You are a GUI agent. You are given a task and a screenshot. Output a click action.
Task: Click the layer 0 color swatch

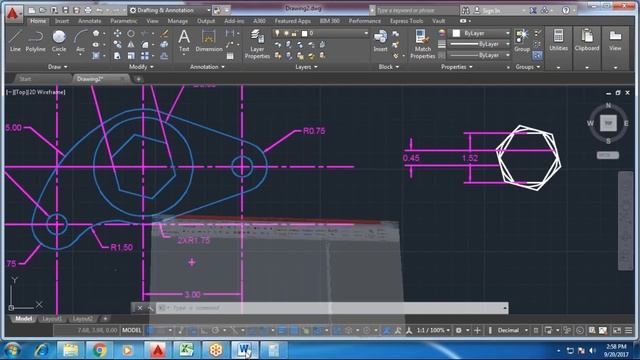click(x=304, y=33)
